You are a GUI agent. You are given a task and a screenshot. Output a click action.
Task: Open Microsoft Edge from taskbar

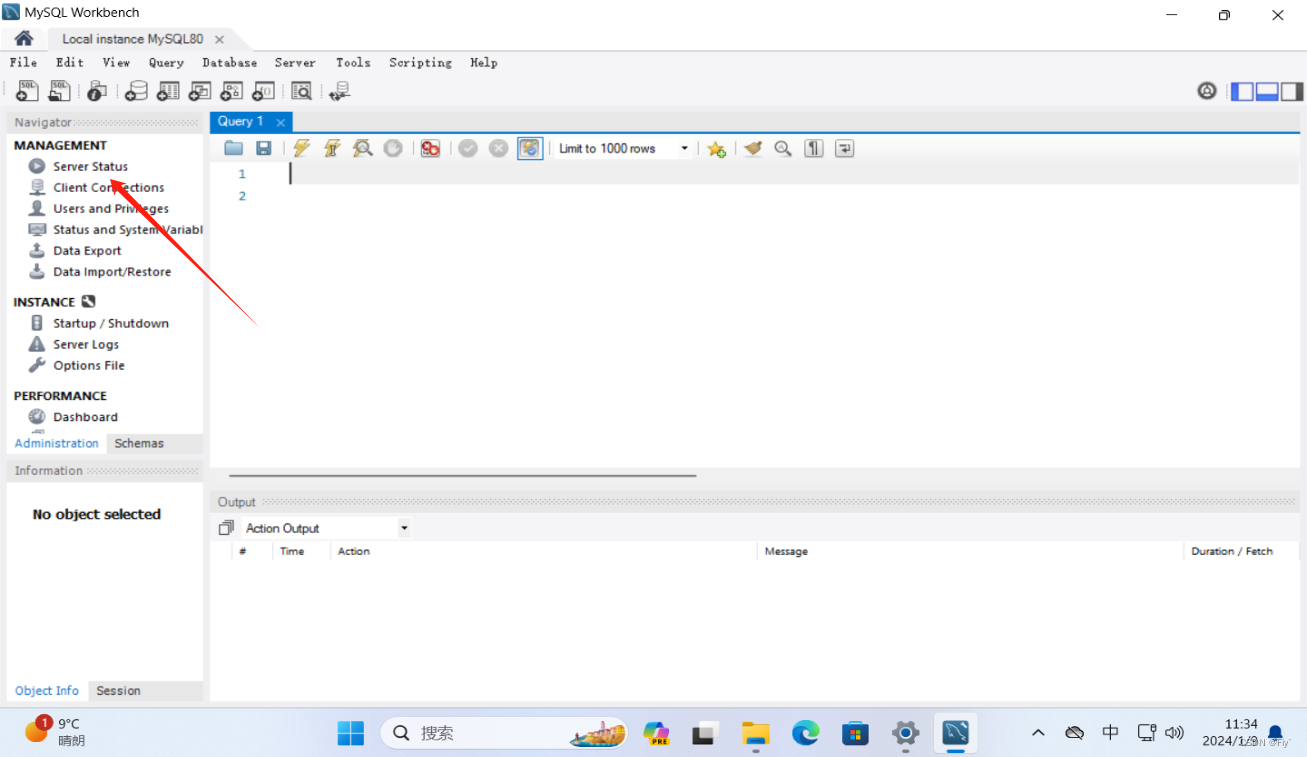(806, 733)
